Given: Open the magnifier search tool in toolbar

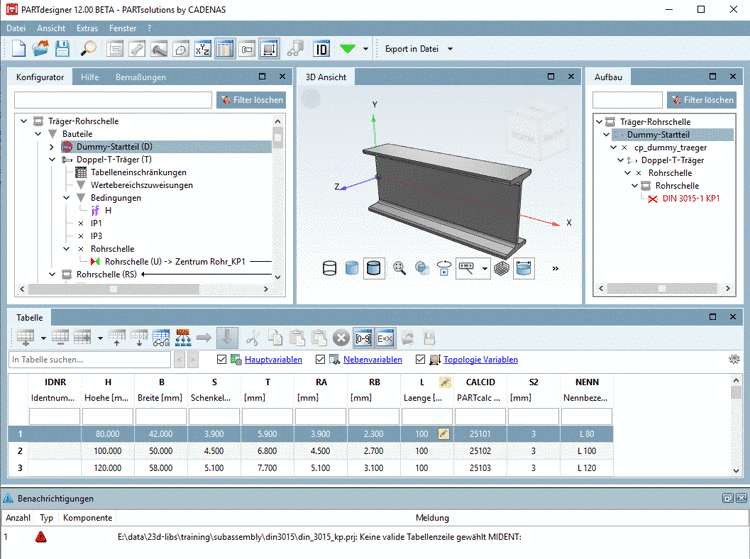Looking at the screenshot, I should (x=88, y=48).
